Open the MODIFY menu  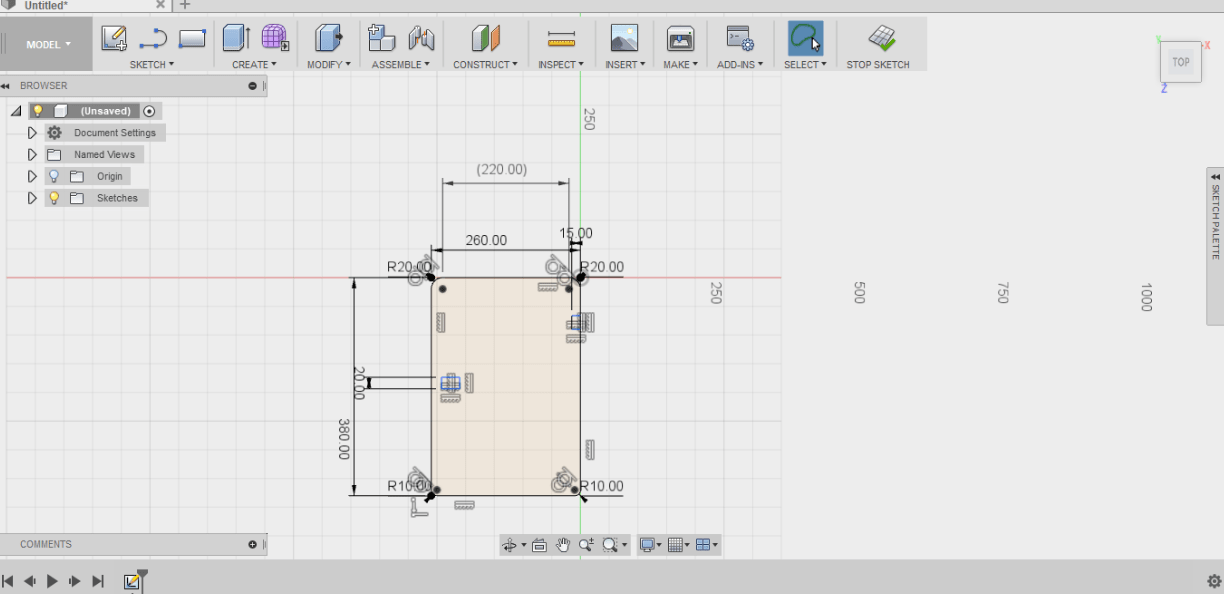[329, 64]
